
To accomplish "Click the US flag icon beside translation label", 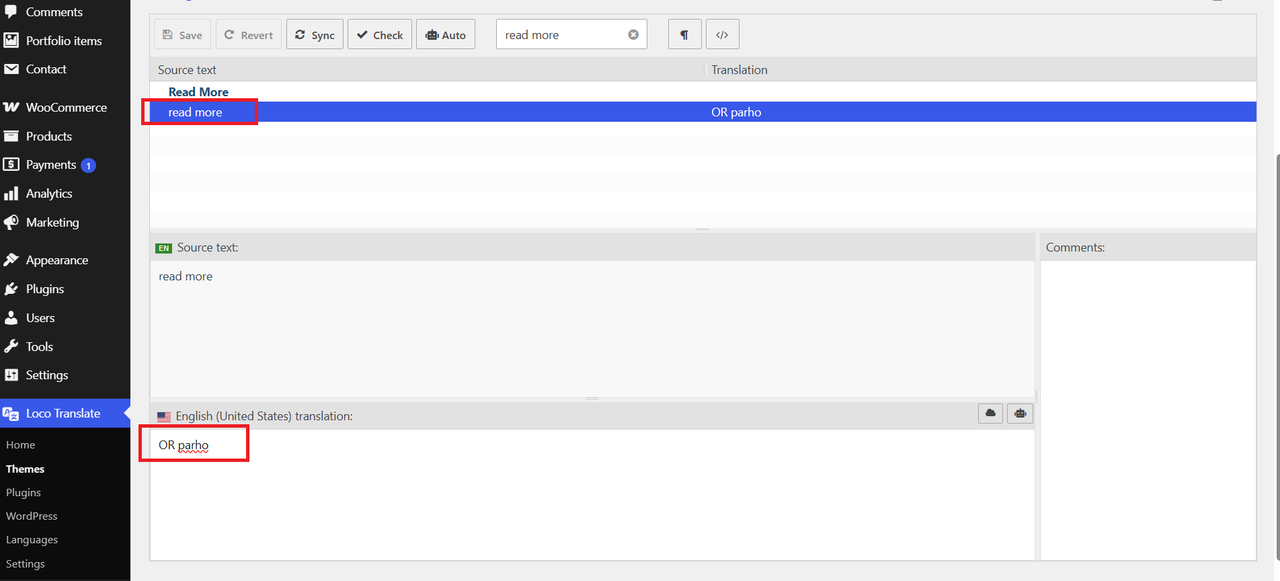I will click(164, 416).
